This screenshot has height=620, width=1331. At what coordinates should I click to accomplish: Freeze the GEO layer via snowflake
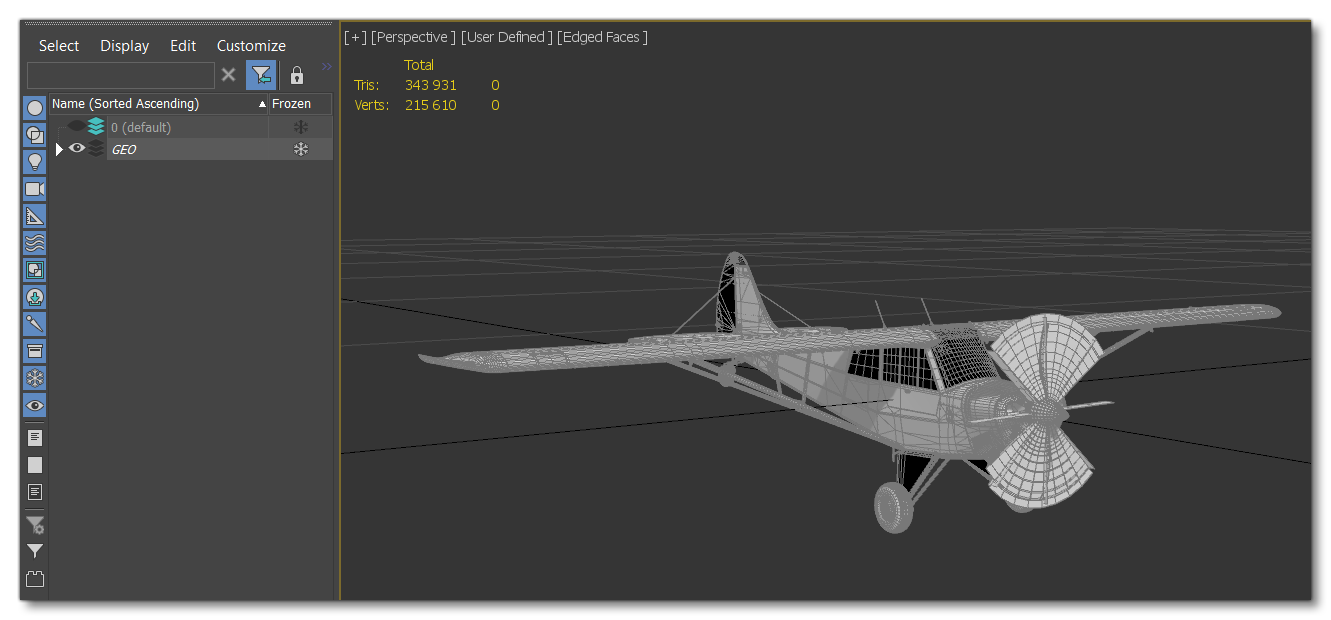[x=300, y=149]
